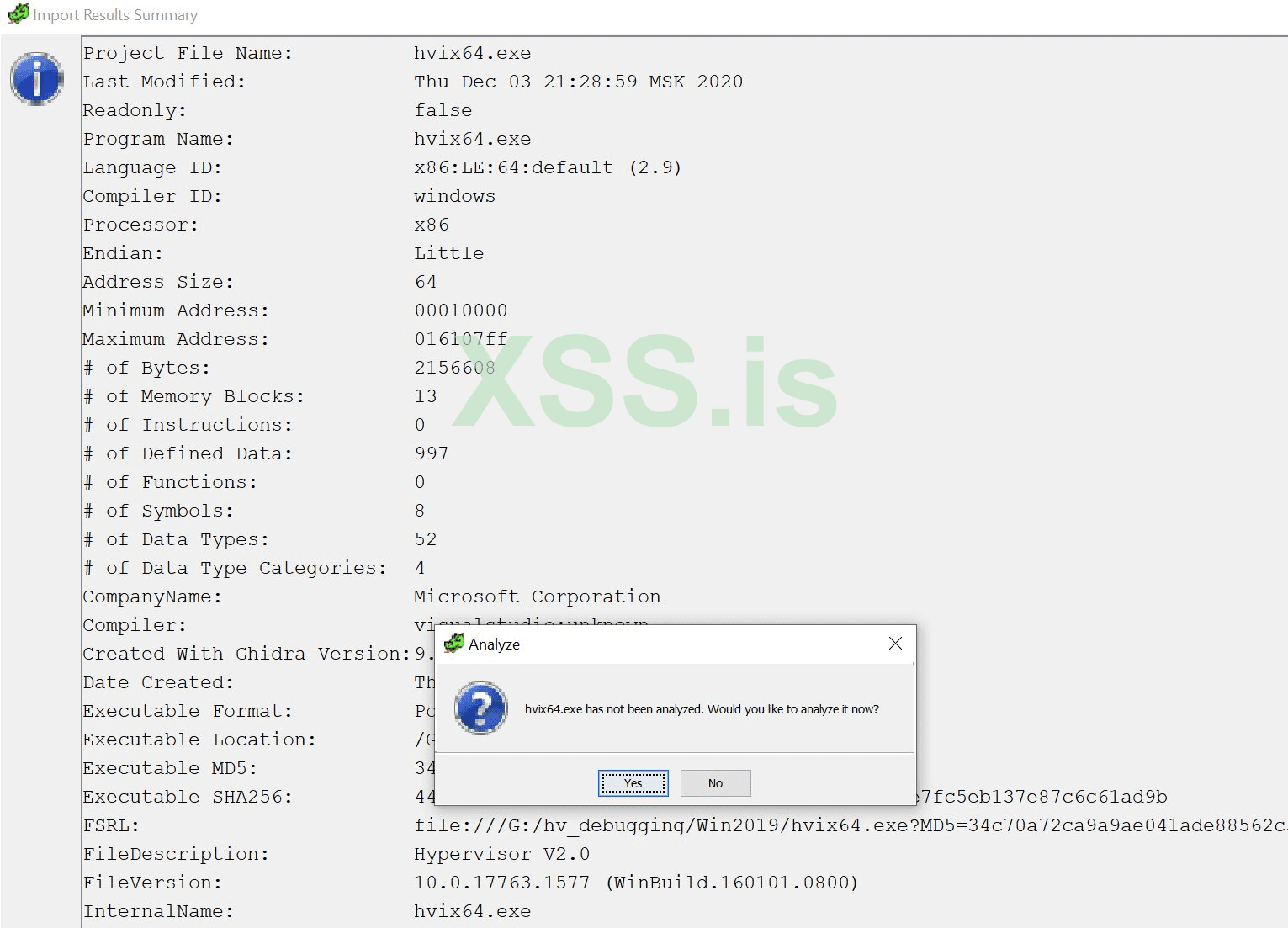Click the '# of Functions' label
1288x928 pixels.
point(170,482)
